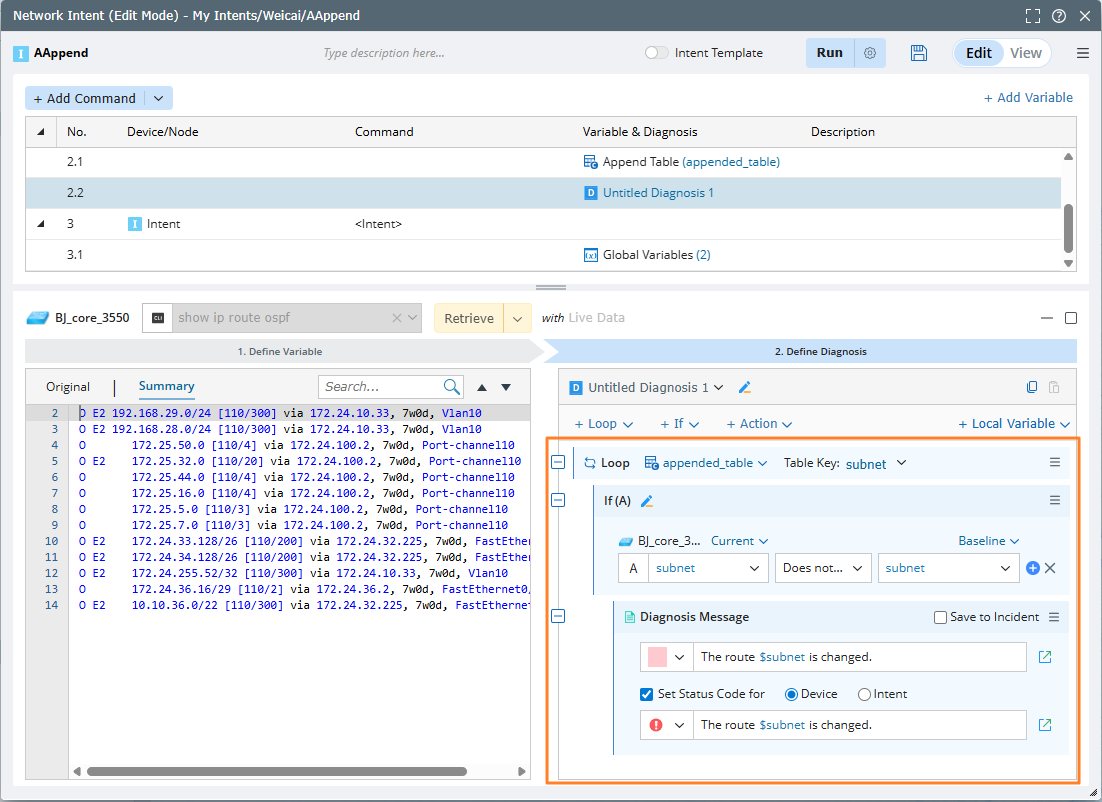Select the Intent radio button
Image resolution: width=1102 pixels, height=802 pixels.
click(x=864, y=694)
